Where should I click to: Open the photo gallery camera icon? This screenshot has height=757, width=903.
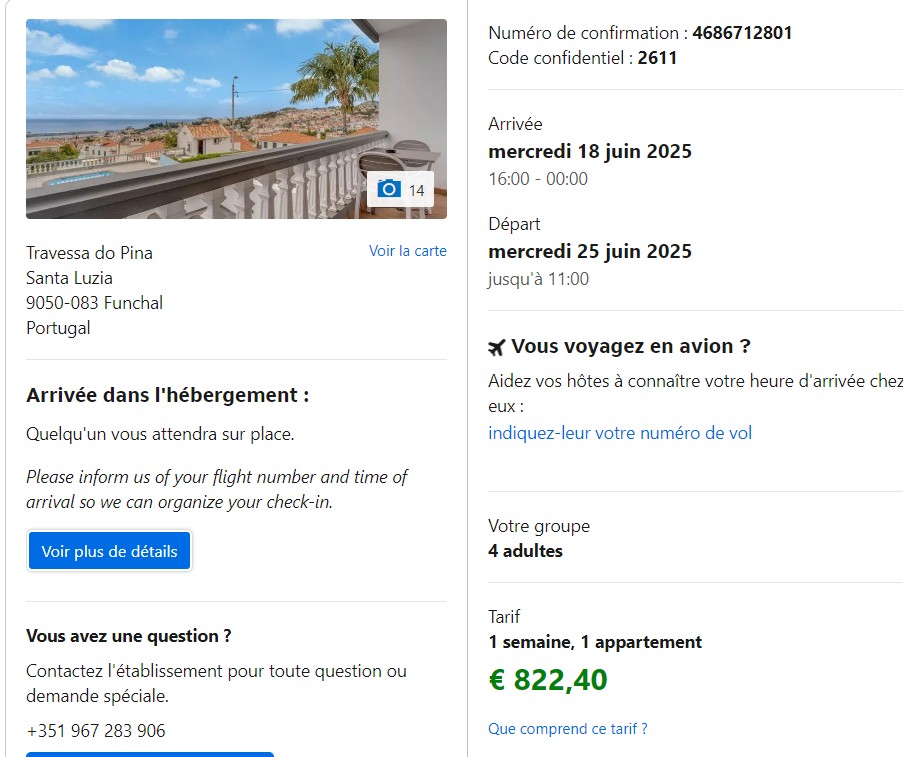(x=389, y=189)
